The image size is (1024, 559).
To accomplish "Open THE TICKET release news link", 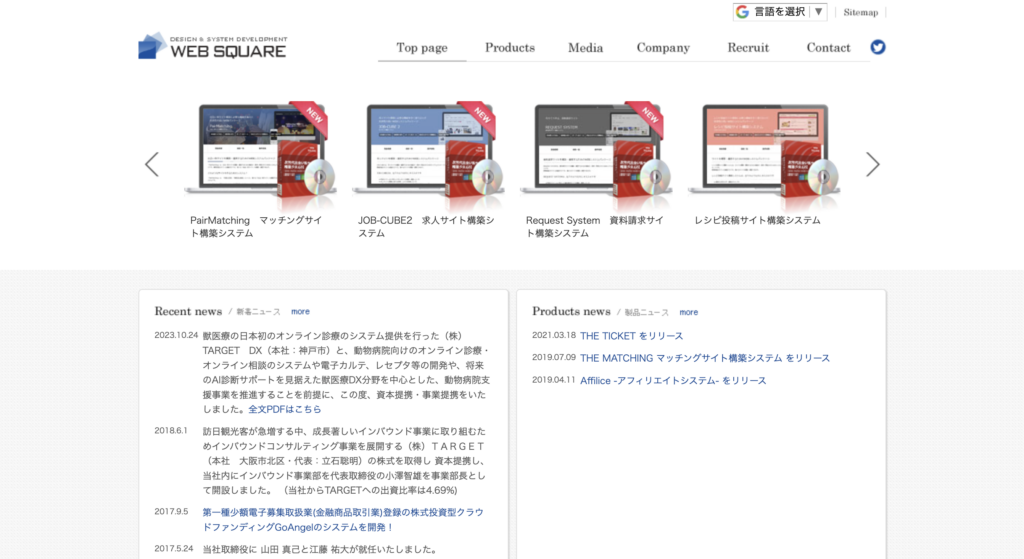I will [631, 336].
